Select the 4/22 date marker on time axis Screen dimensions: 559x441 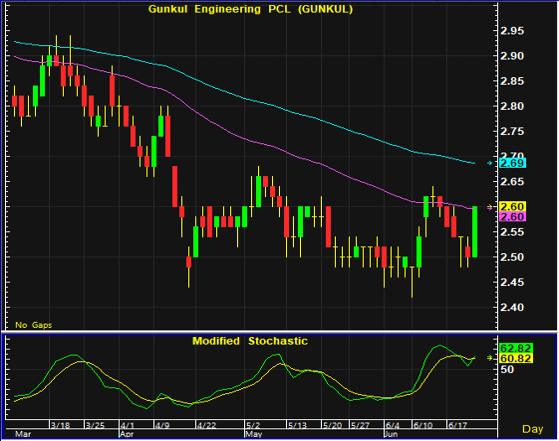(206, 425)
